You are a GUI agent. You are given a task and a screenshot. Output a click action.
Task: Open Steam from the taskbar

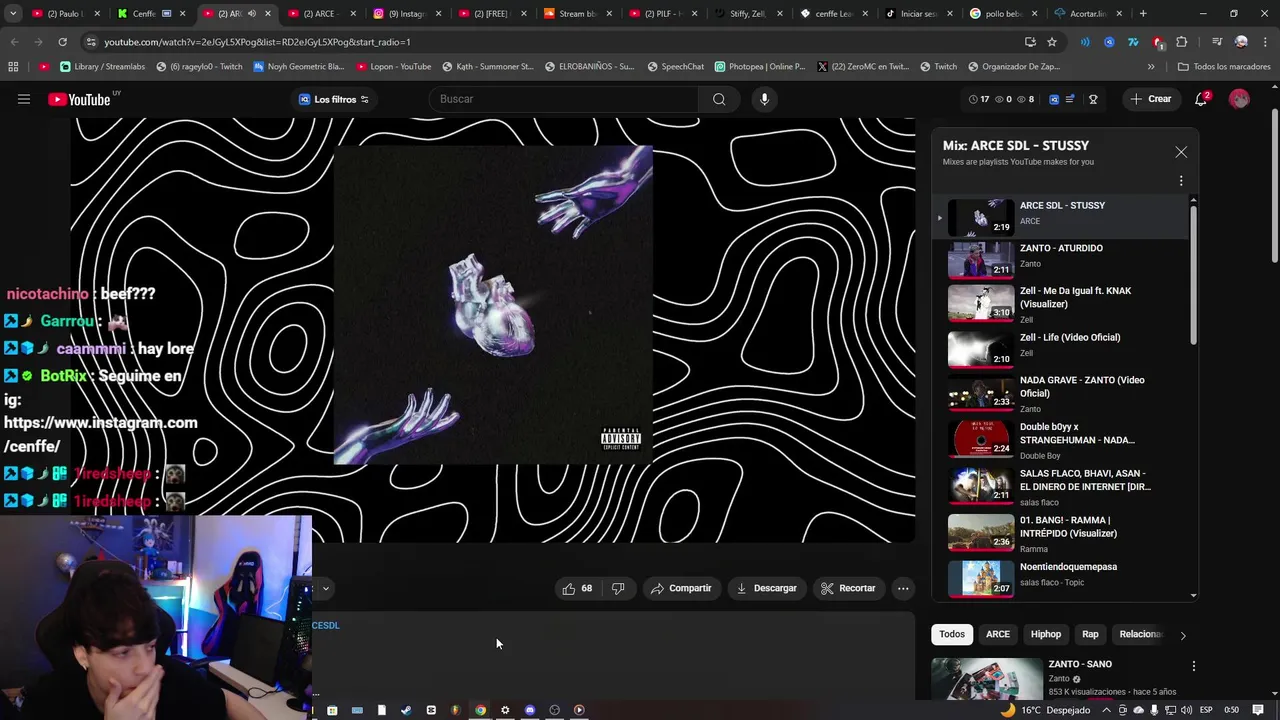(x=406, y=710)
